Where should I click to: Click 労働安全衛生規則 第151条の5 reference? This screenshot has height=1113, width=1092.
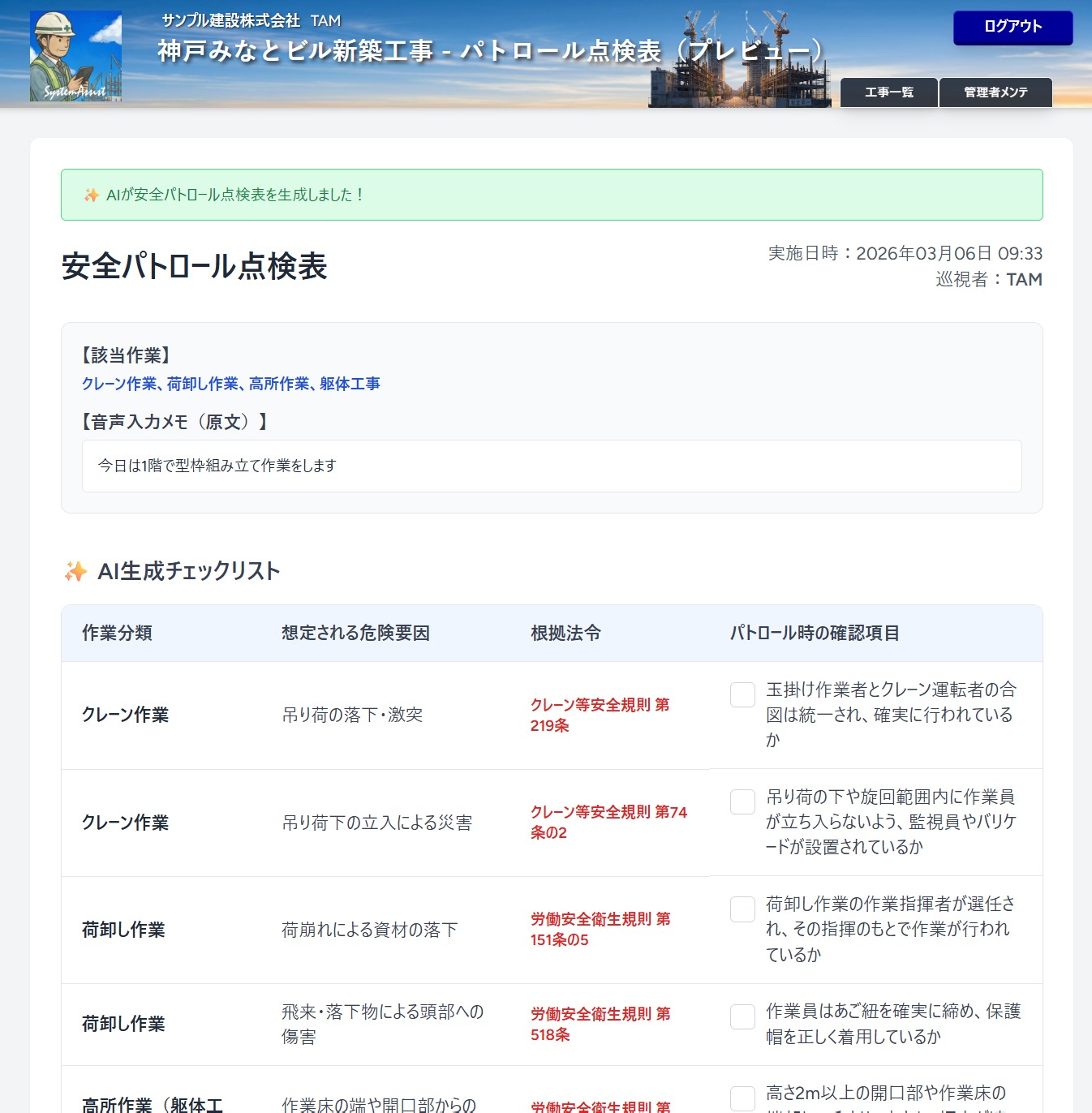[x=600, y=929]
